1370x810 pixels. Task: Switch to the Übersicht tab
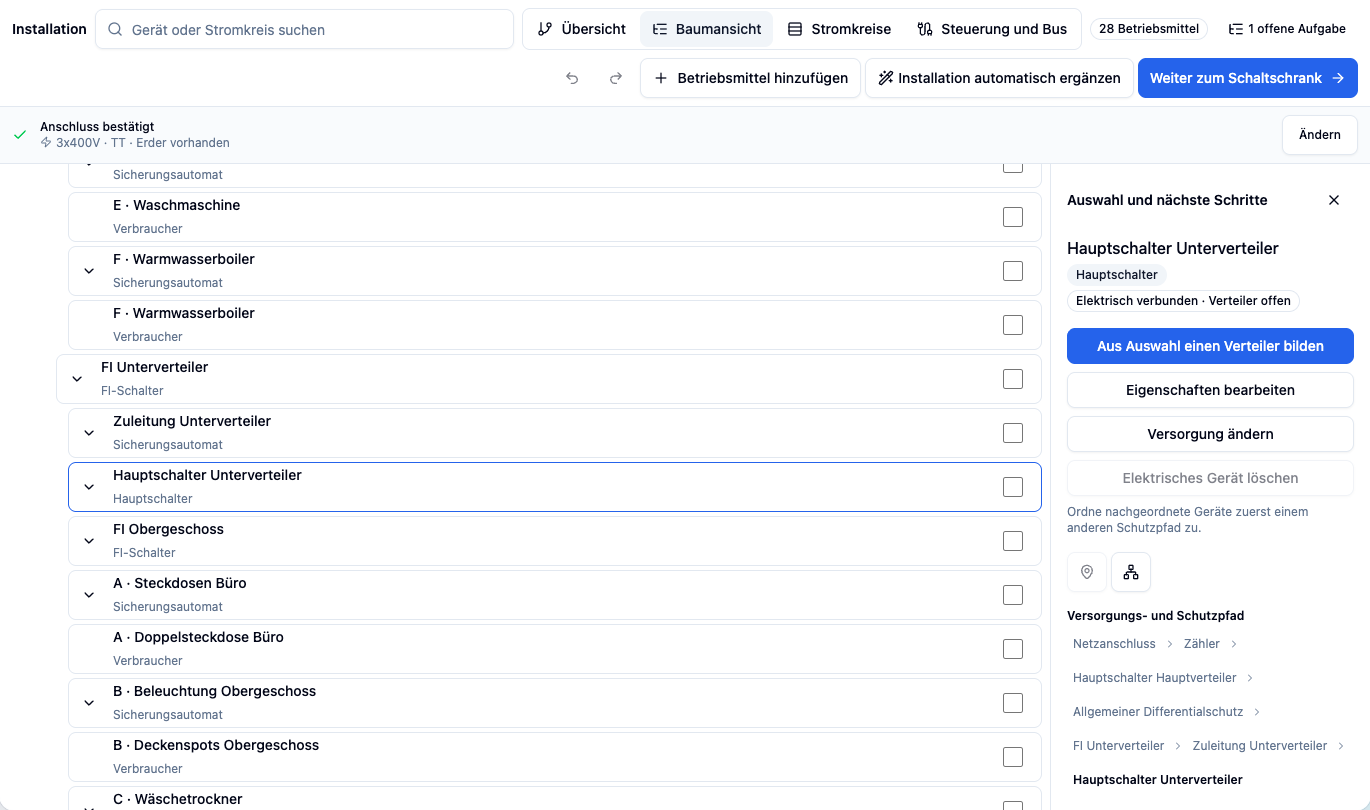(582, 29)
